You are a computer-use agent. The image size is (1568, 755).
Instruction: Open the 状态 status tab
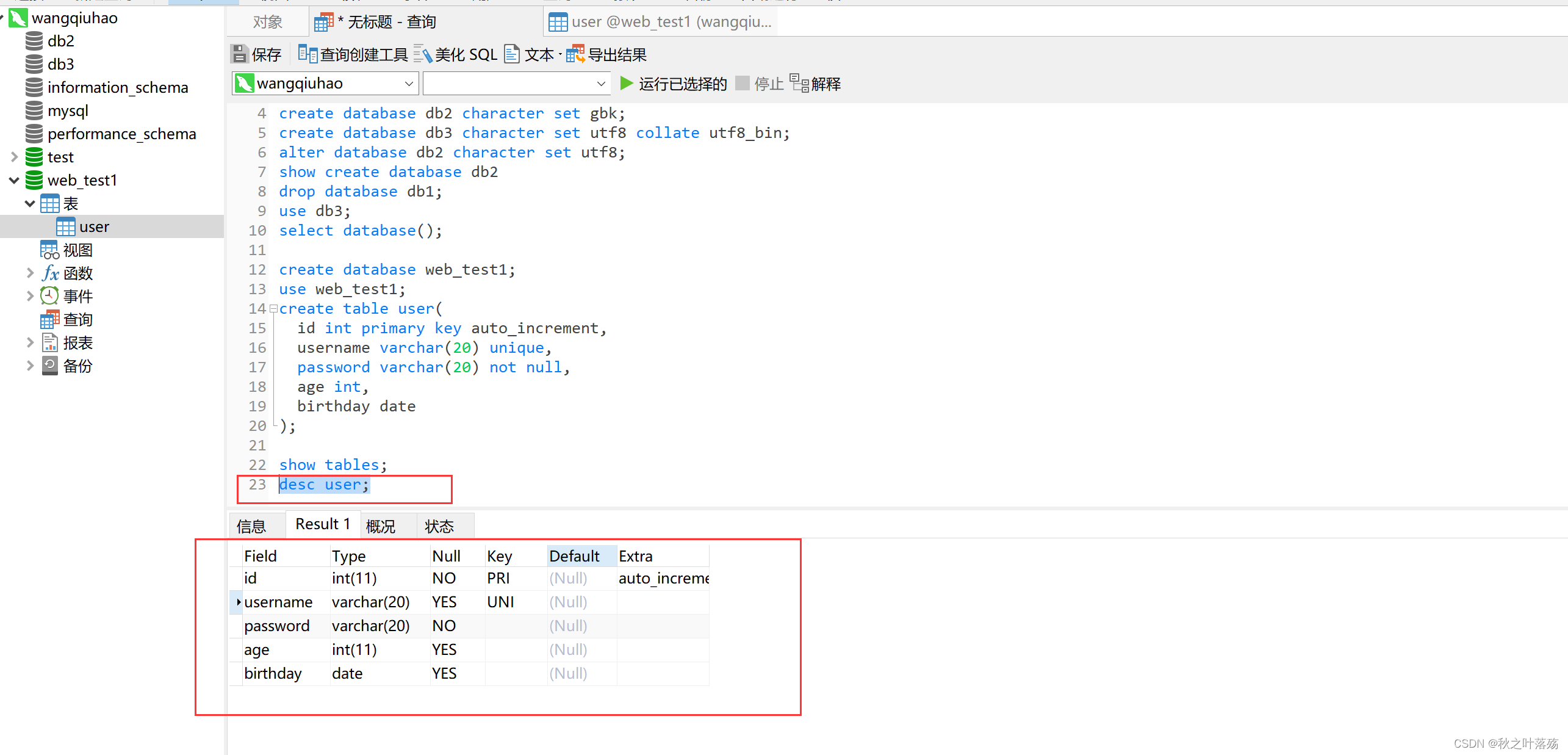click(445, 526)
